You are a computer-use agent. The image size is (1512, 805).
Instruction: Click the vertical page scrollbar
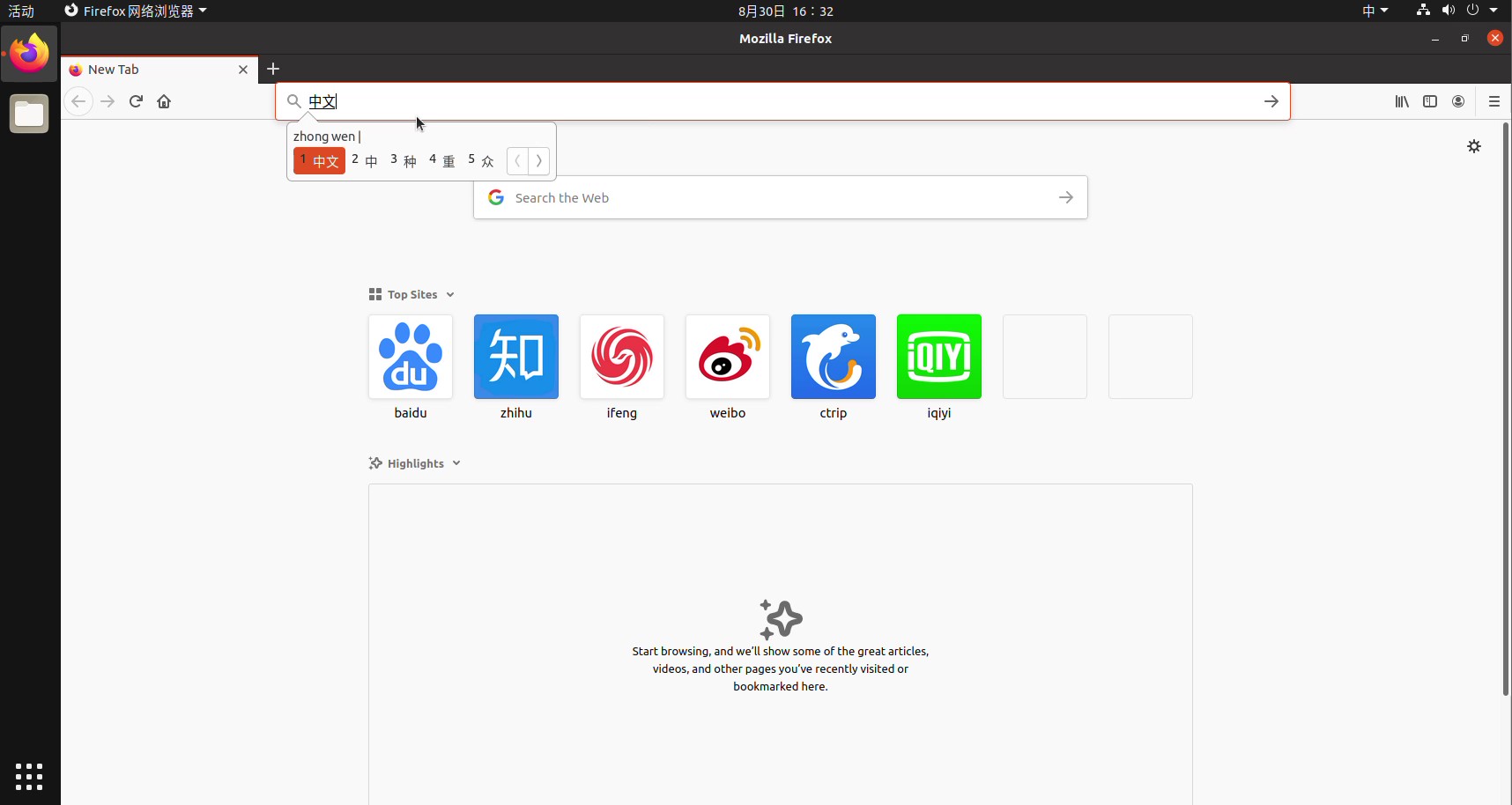(1506, 410)
